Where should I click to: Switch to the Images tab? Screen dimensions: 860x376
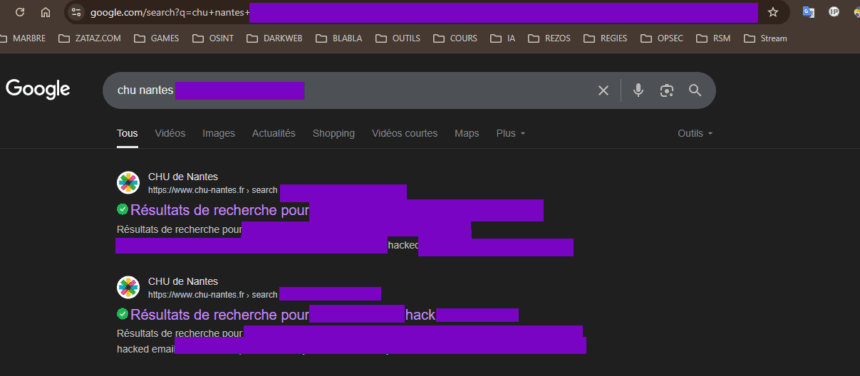tap(218, 133)
